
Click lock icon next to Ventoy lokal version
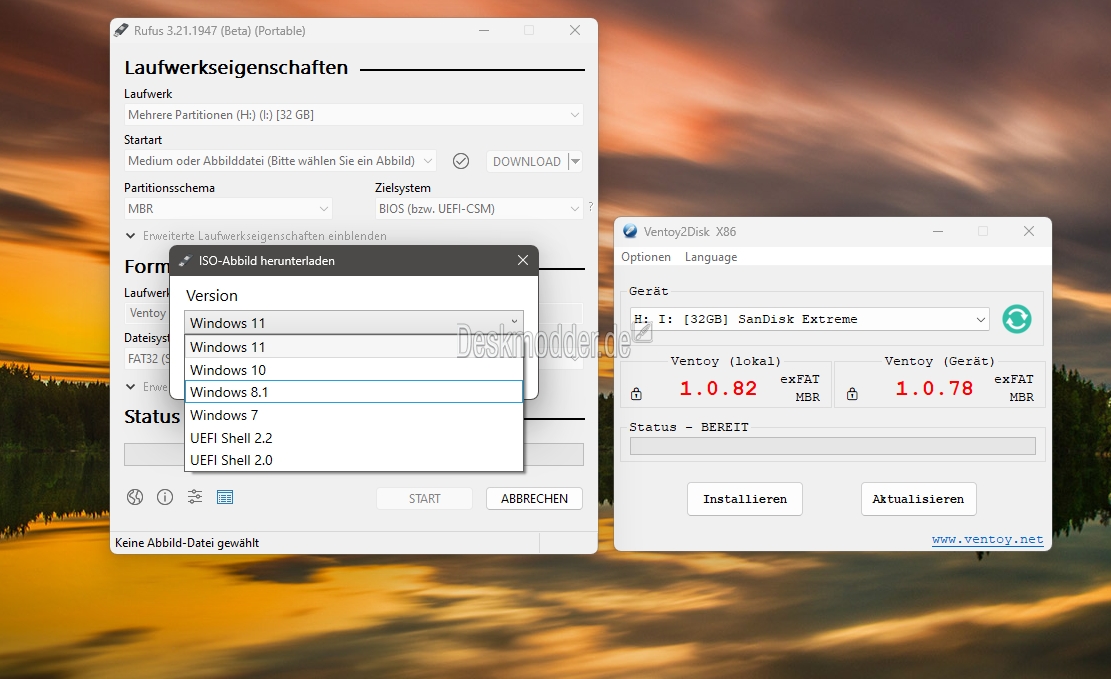[x=636, y=394]
